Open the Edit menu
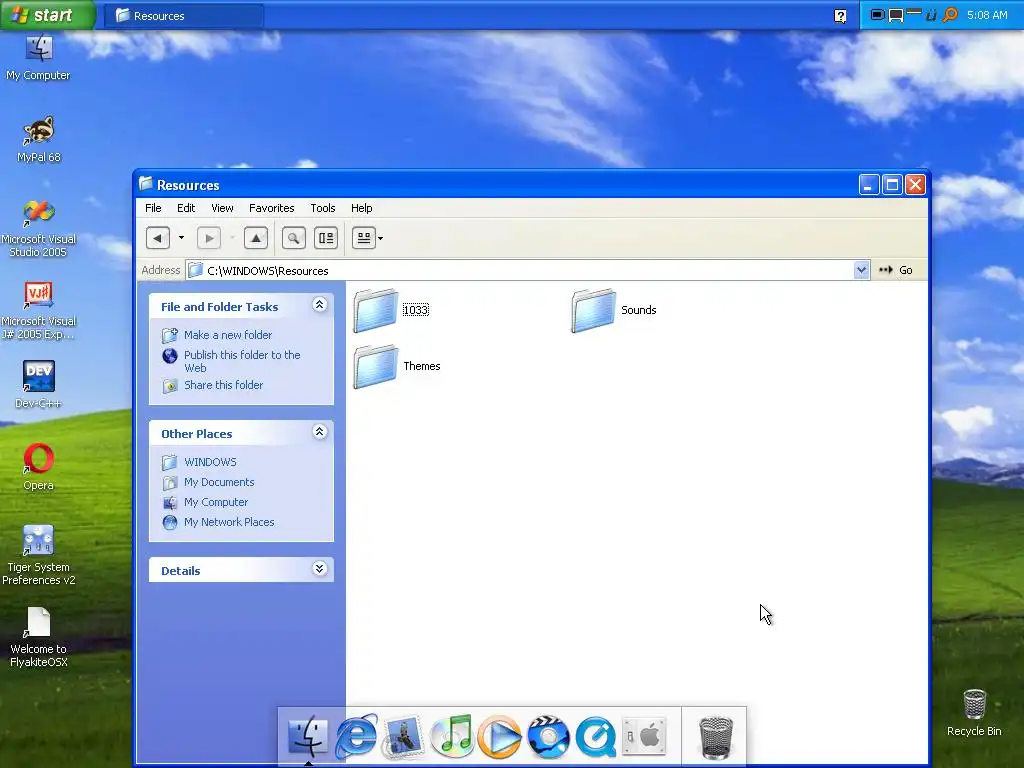This screenshot has width=1024, height=768. click(186, 208)
